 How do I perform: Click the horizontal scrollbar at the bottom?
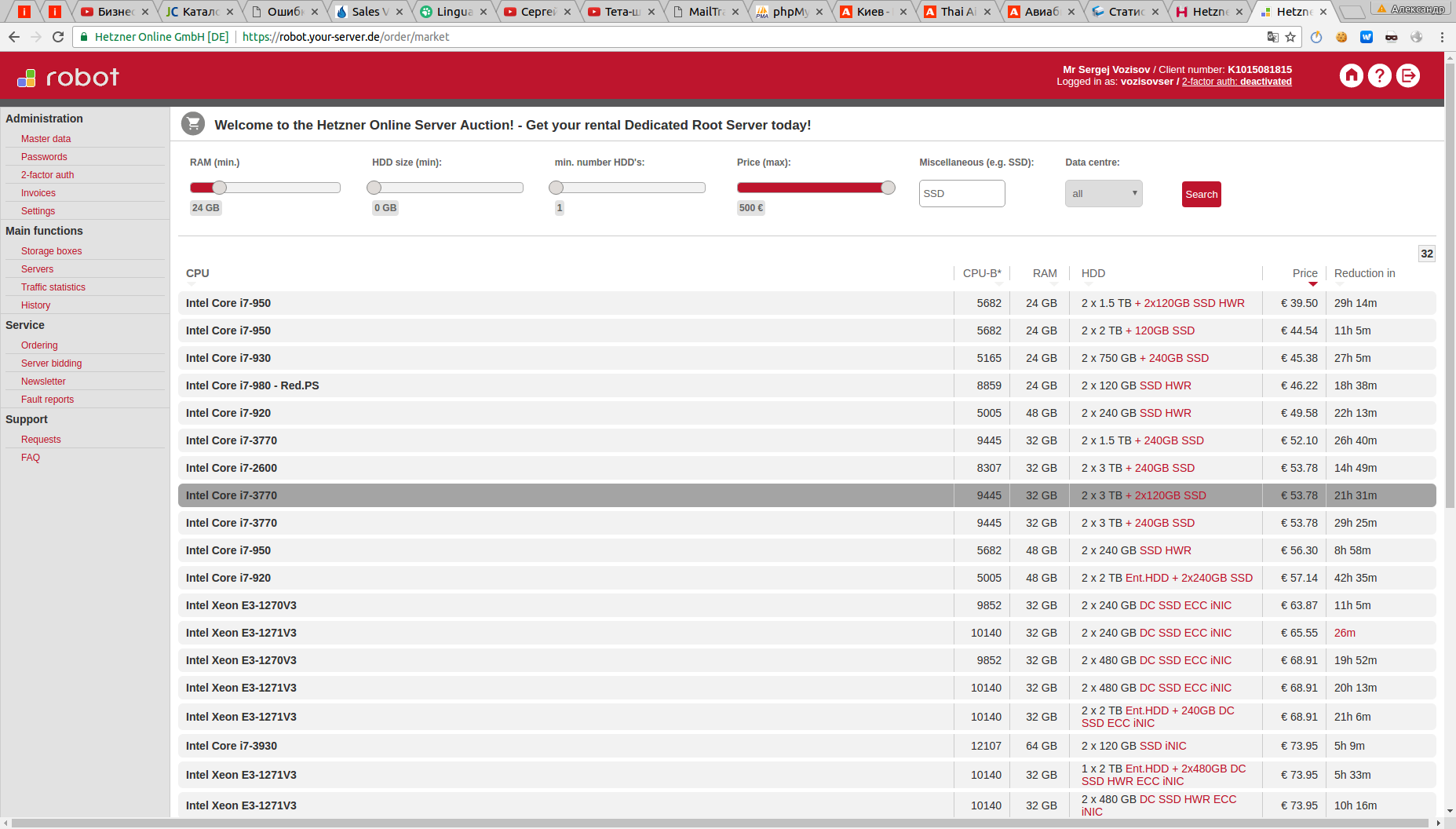[x=719, y=823]
